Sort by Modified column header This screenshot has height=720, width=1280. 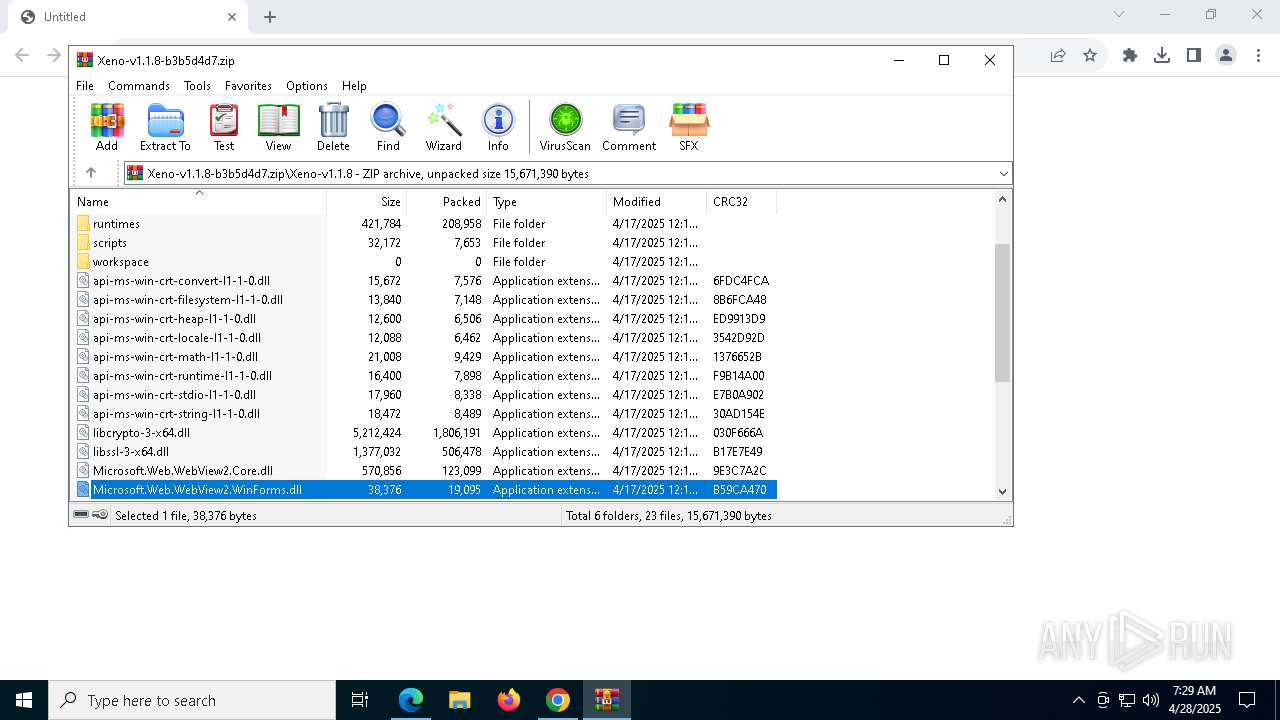656,201
